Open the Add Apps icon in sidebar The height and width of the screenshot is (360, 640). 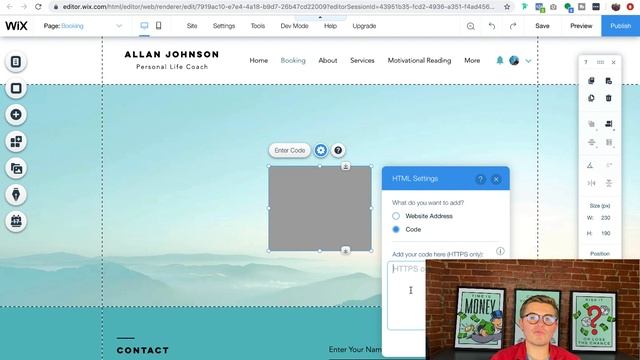(x=16, y=142)
